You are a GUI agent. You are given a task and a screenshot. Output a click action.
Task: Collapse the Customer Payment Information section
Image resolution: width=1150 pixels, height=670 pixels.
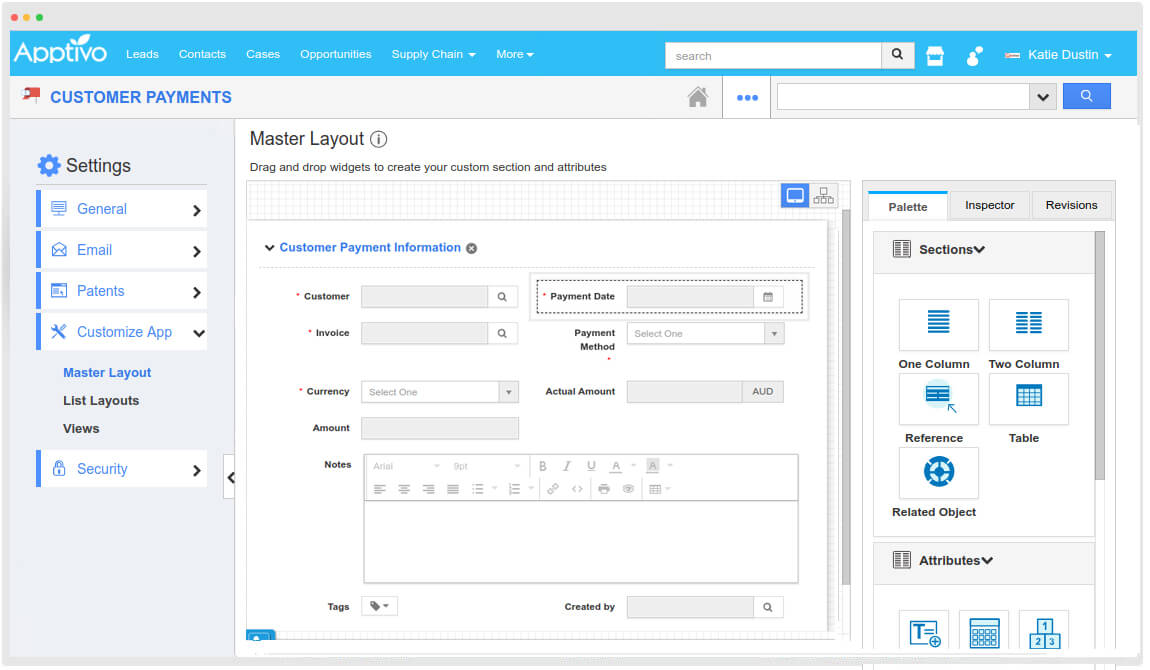(269, 247)
